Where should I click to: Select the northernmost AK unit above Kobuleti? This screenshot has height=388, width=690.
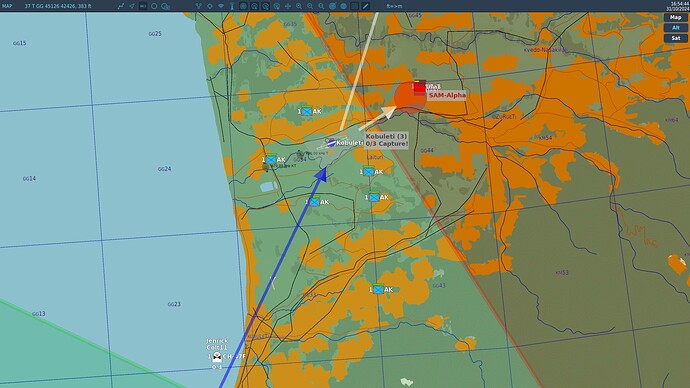pos(307,111)
